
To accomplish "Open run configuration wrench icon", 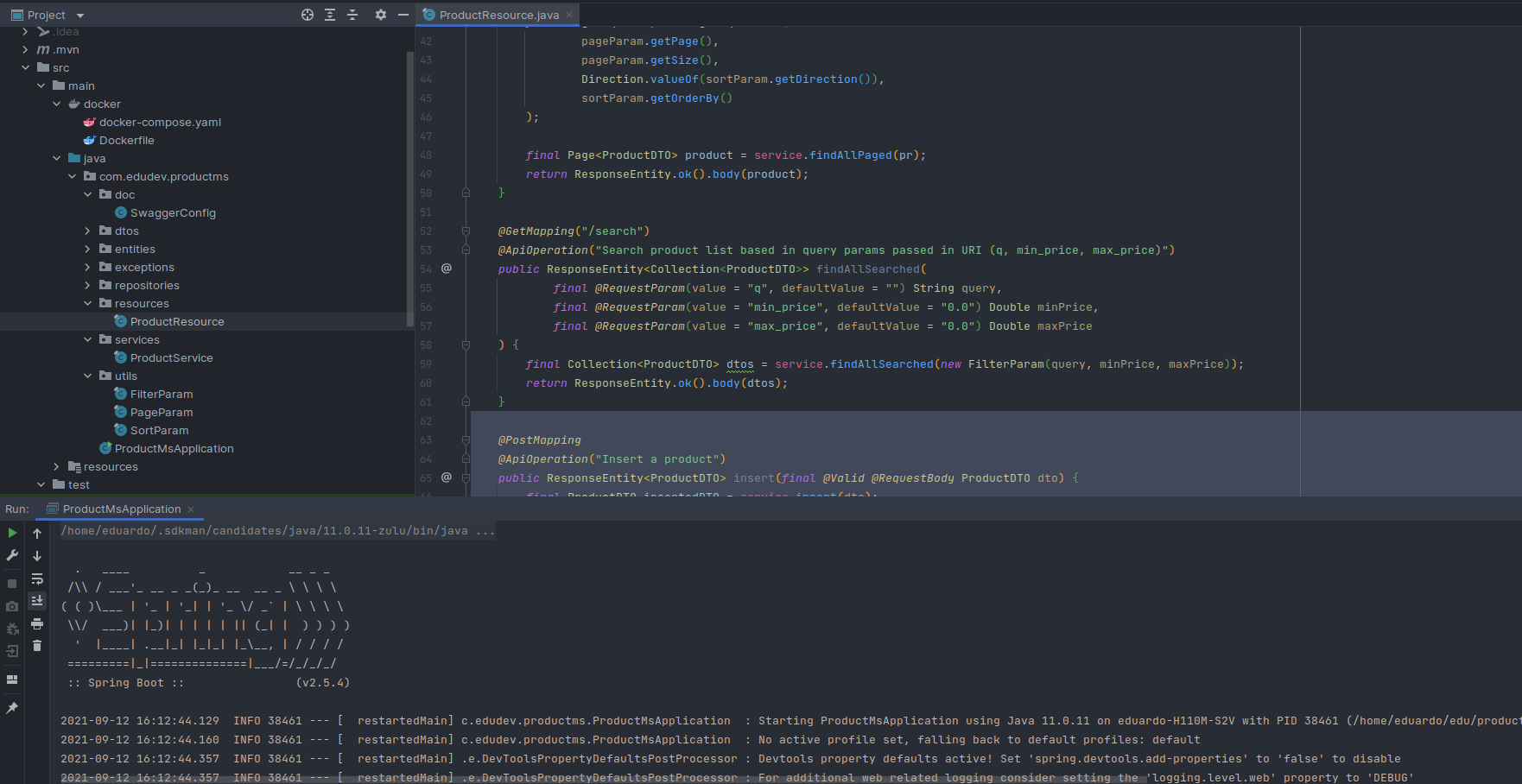I will click(12, 555).
